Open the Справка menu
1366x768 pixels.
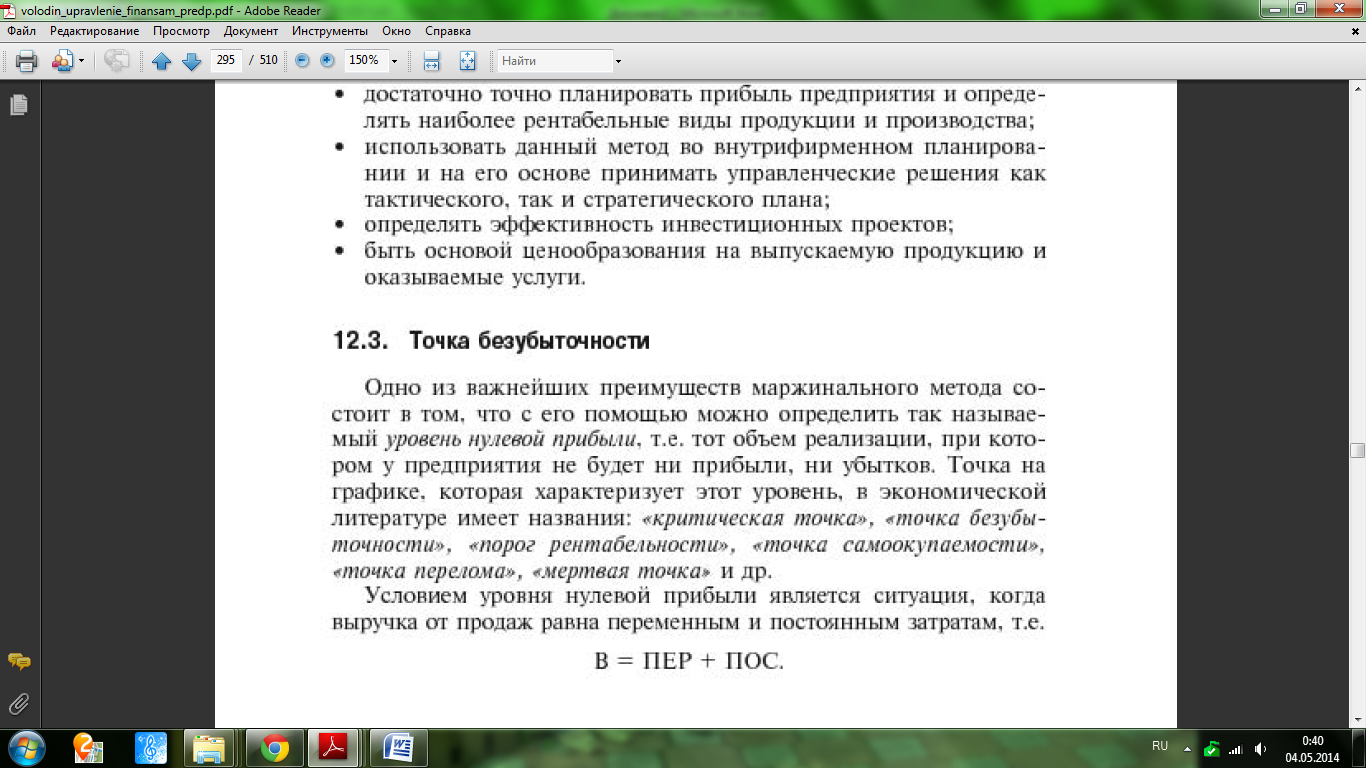(x=447, y=31)
